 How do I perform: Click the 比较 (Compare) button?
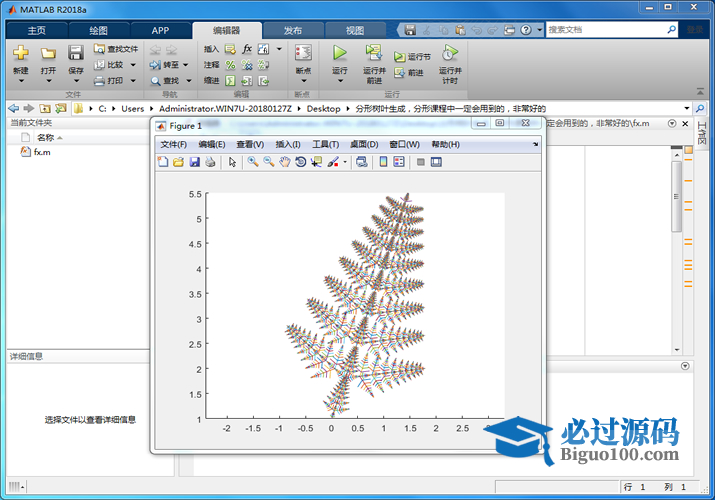pyautogui.click(x=109, y=65)
